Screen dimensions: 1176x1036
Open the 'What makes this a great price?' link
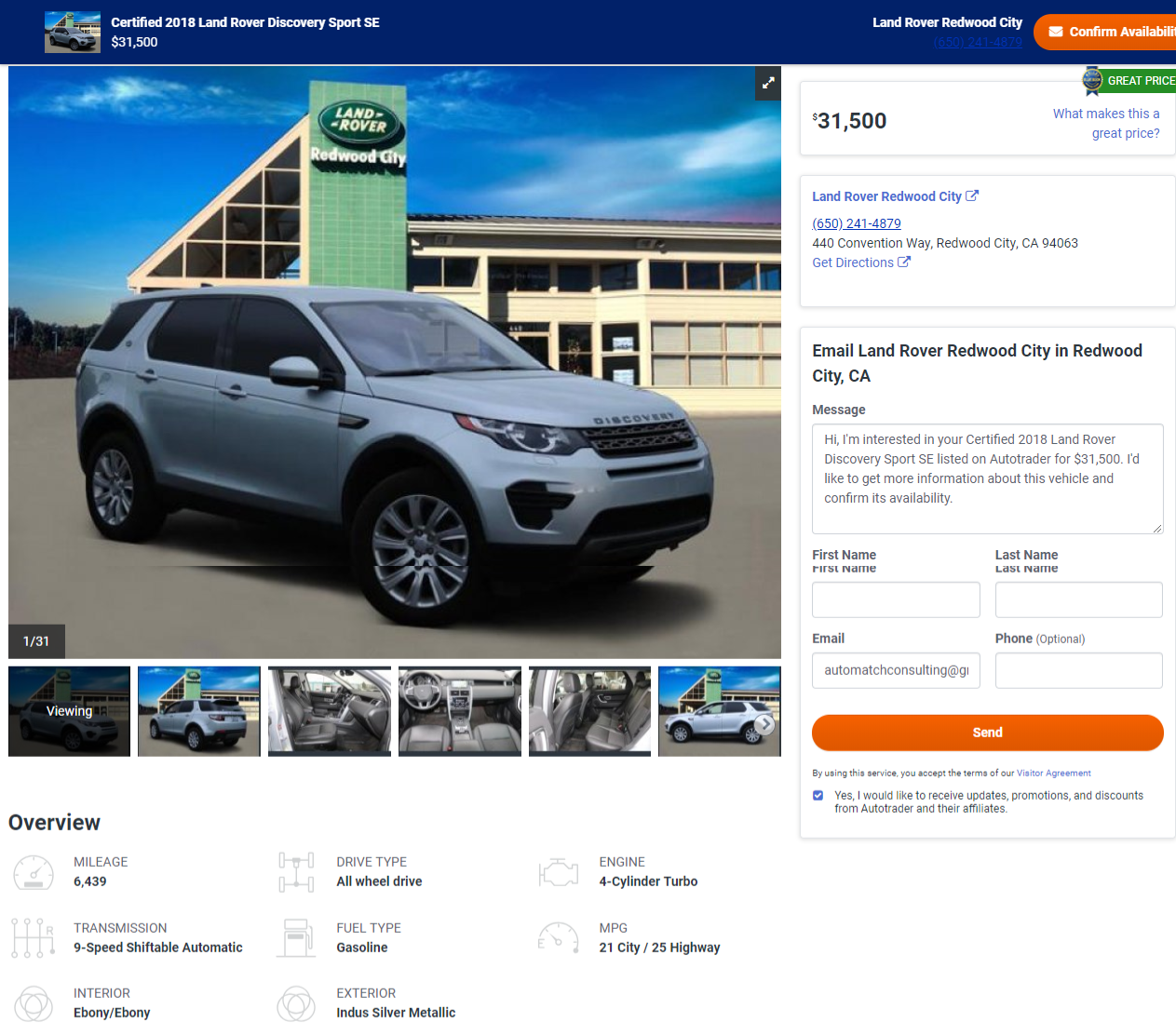(x=1106, y=124)
